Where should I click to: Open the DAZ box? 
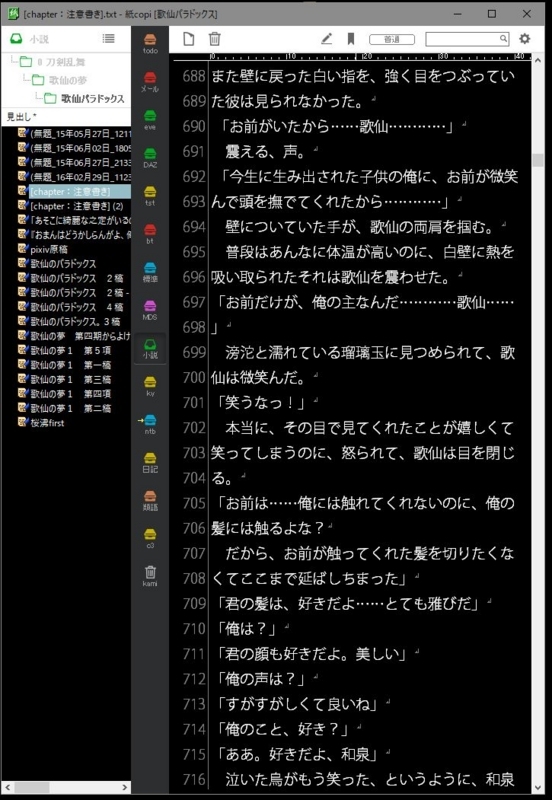click(150, 157)
